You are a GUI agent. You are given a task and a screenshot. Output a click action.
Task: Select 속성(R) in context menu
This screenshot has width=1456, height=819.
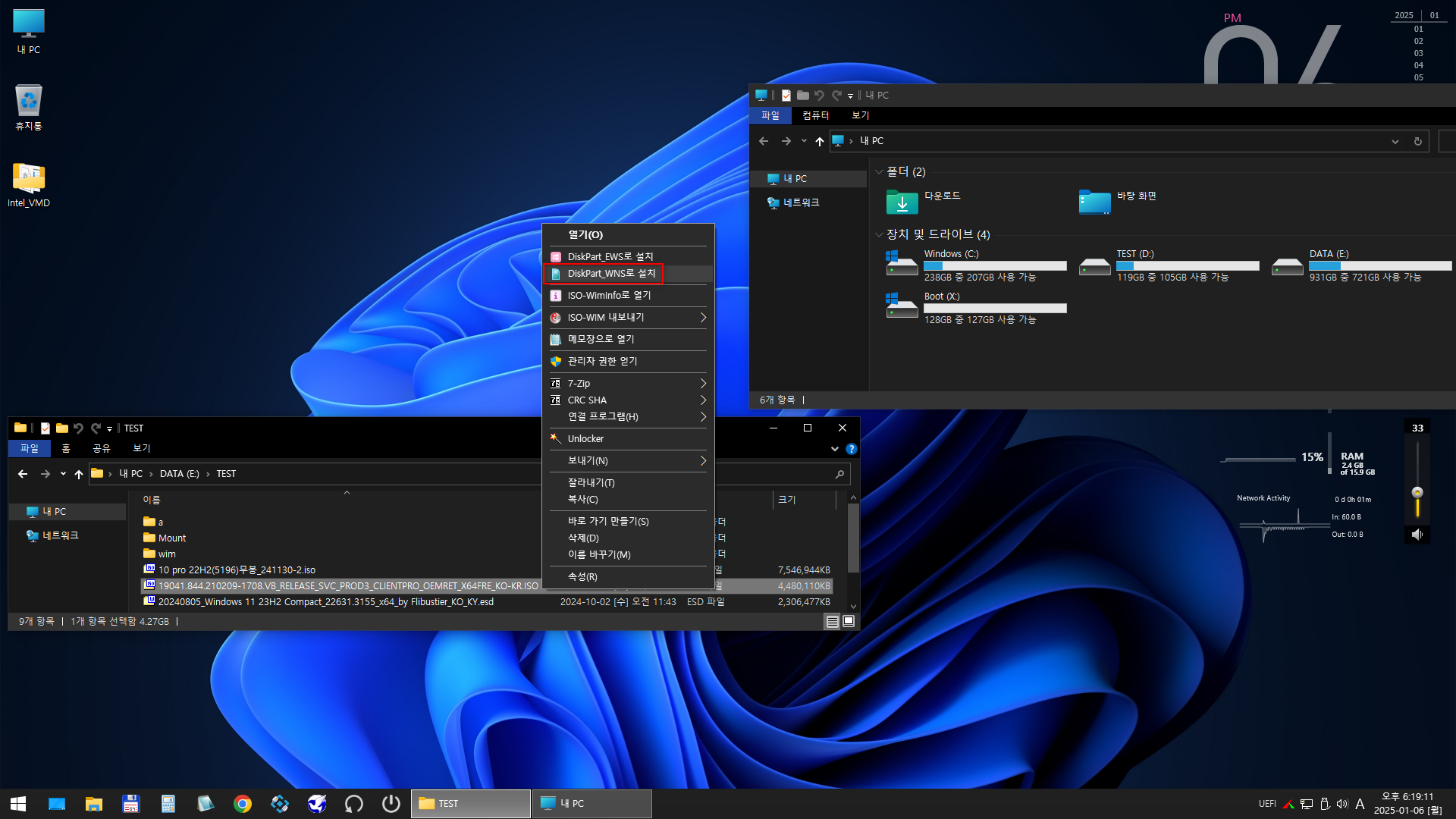[x=628, y=577]
